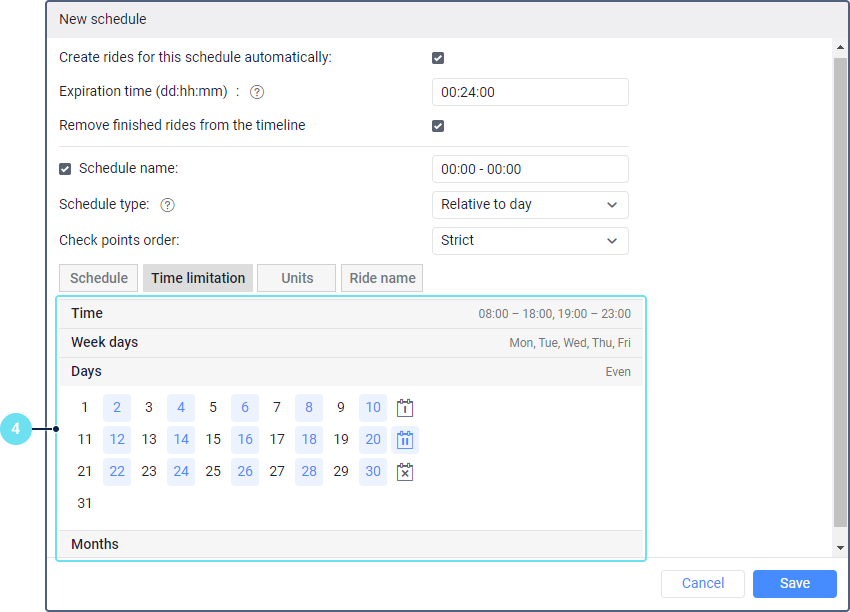Toggle day 30 in the days grid
The image size is (850, 612).
tap(373, 471)
